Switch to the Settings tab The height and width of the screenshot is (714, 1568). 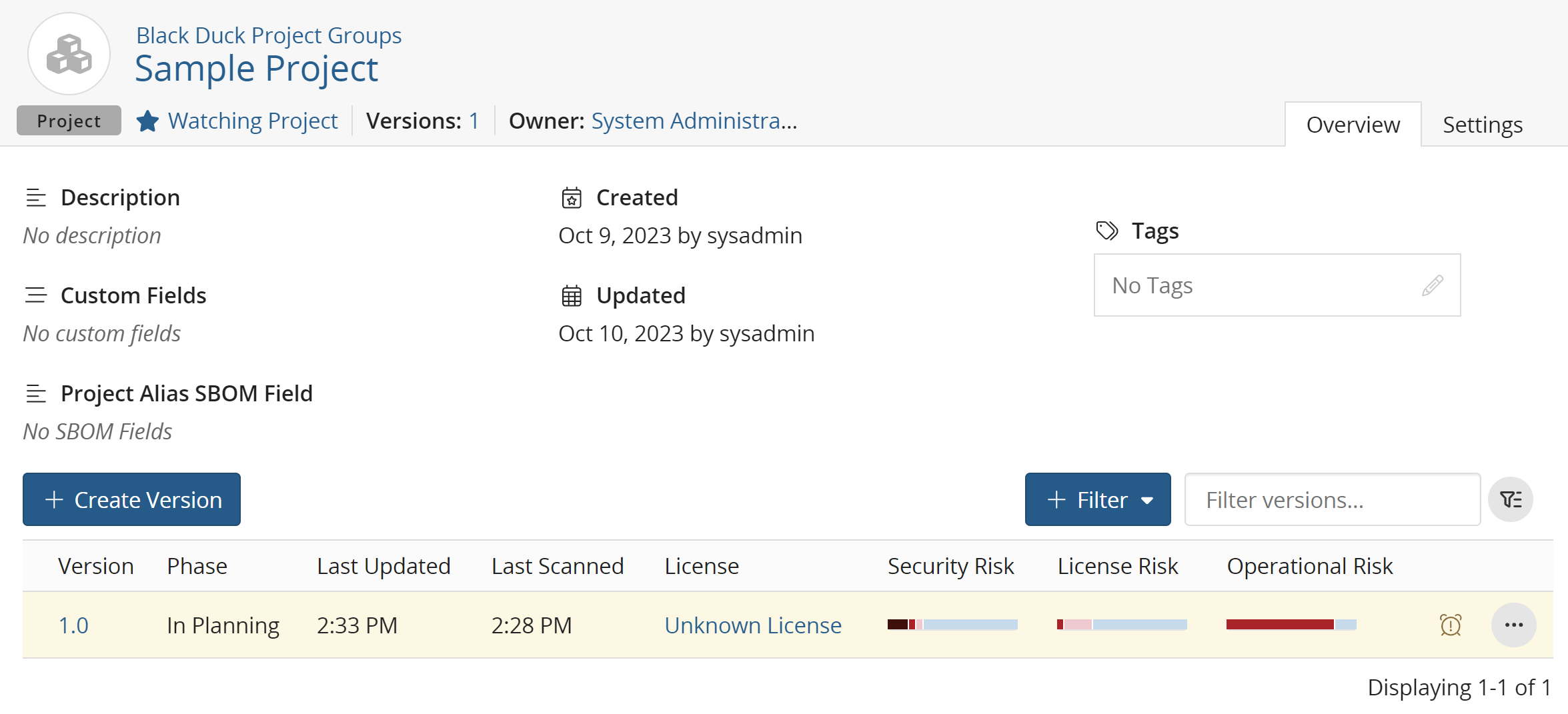pos(1482,125)
